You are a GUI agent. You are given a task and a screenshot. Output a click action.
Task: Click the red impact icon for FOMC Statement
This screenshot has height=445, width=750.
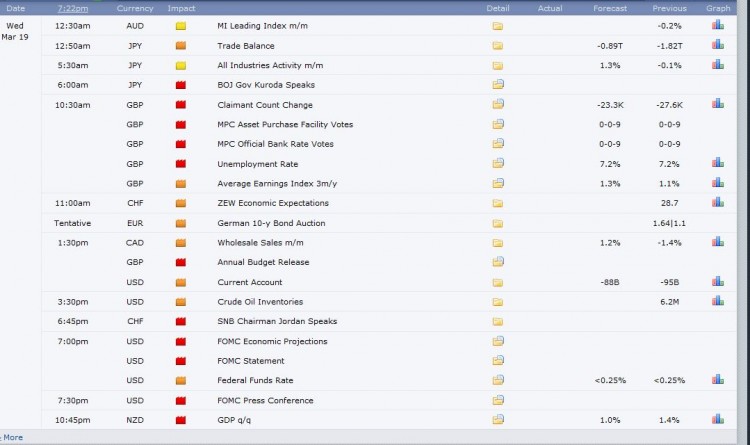click(181, 361)
